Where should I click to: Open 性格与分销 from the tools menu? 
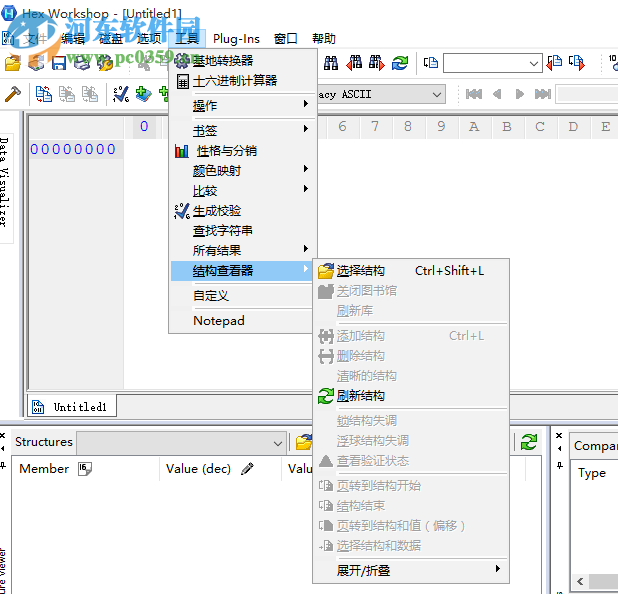click(242, 151)
